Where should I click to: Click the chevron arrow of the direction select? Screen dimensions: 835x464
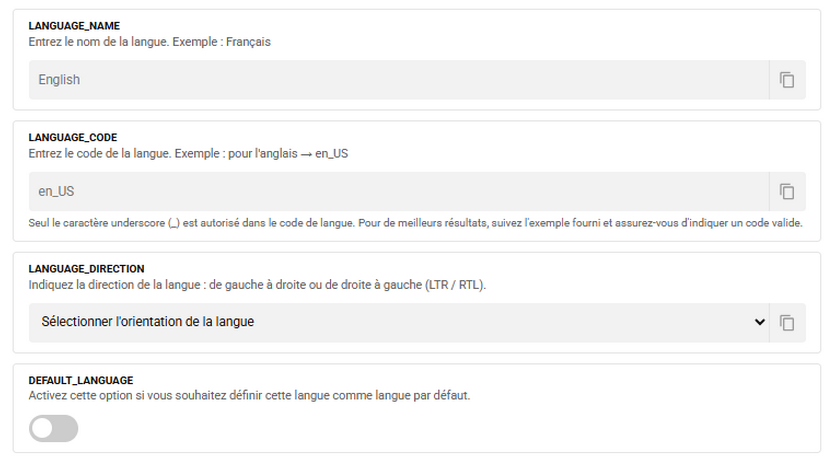pos(758,322)
